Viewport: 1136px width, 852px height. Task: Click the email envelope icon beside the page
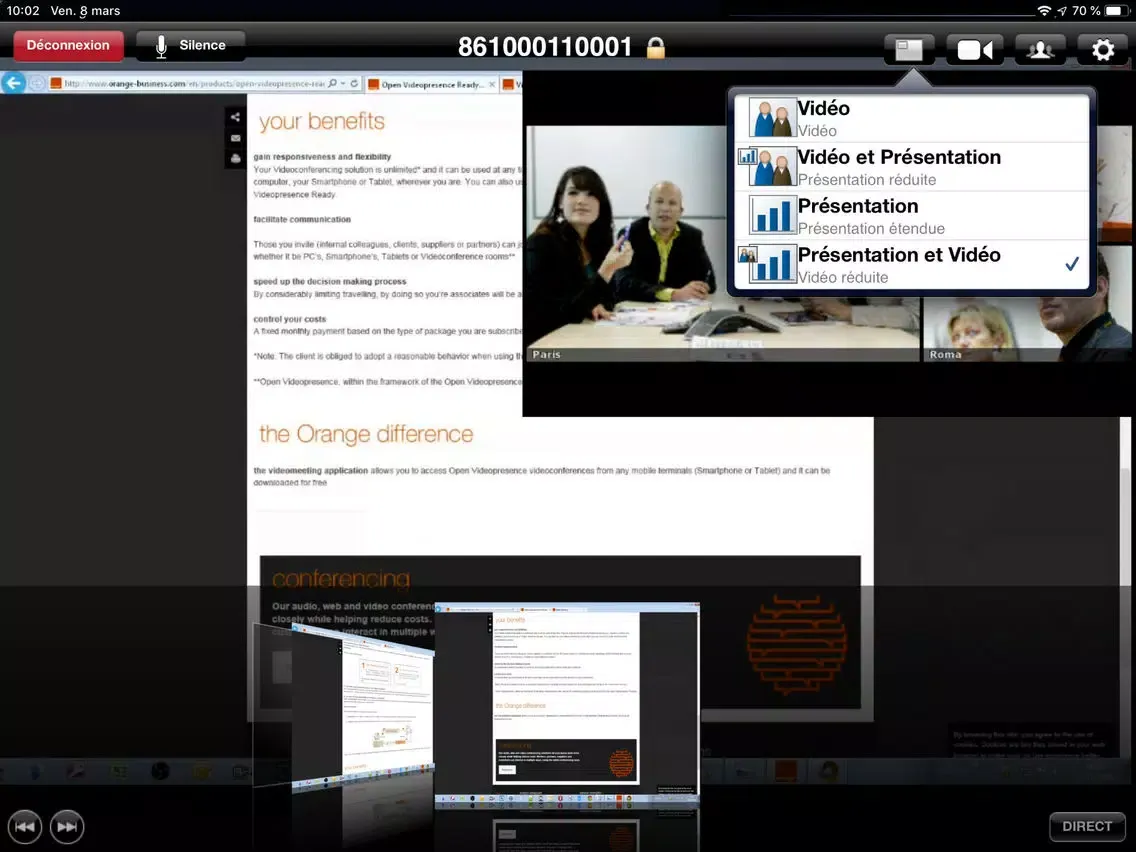pos(235,138)
